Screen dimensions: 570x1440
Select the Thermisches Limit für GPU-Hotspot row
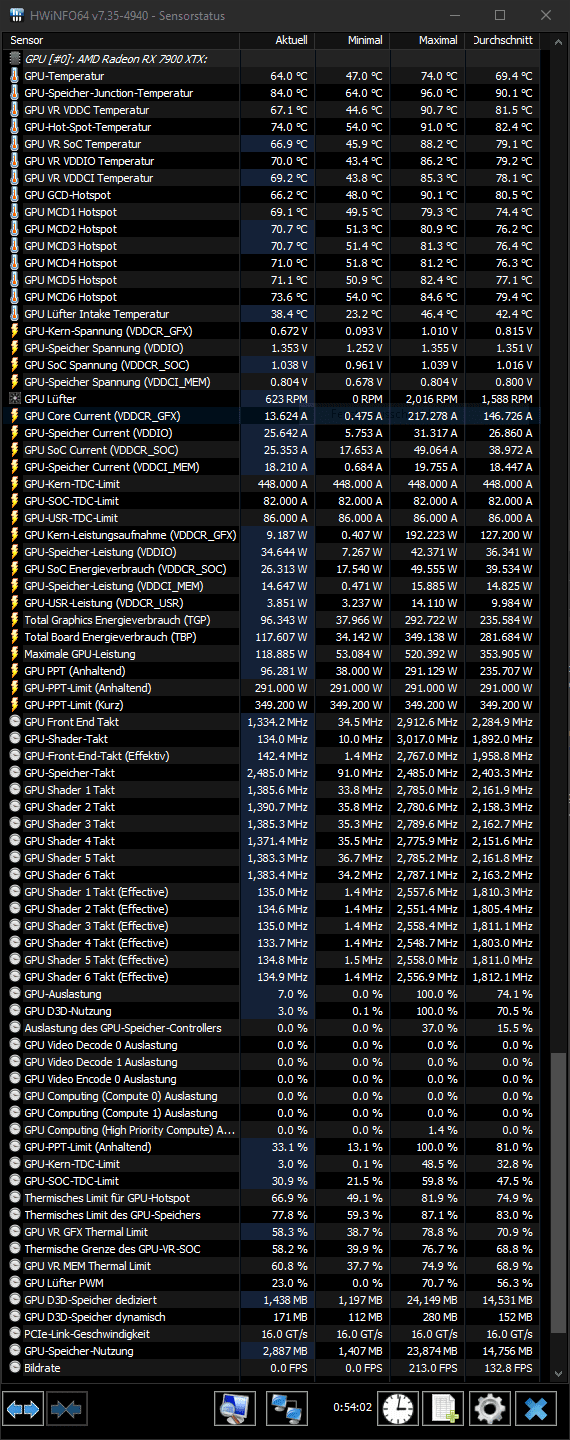tap(272, 1198)
